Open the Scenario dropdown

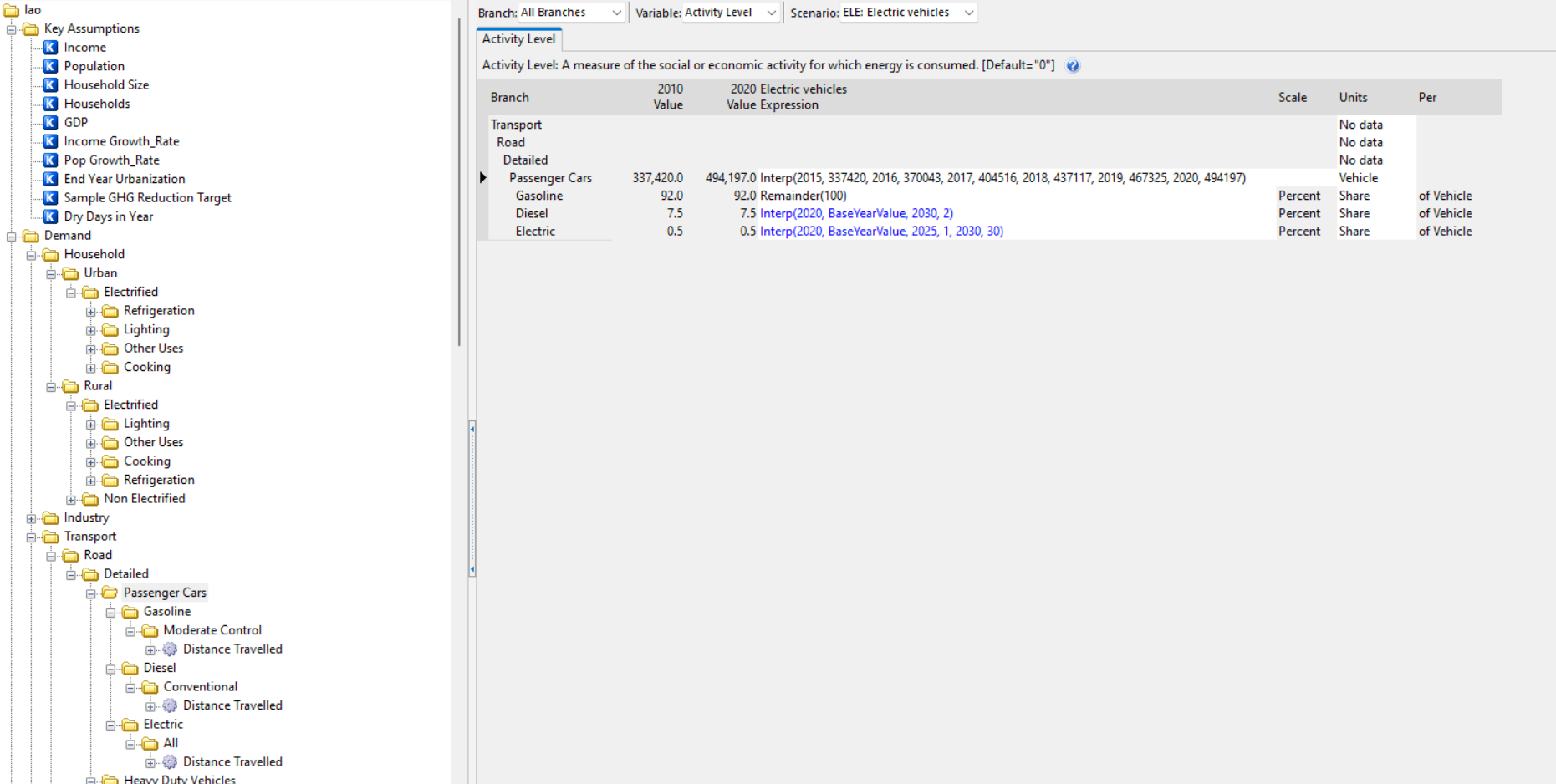pos(968,13)
